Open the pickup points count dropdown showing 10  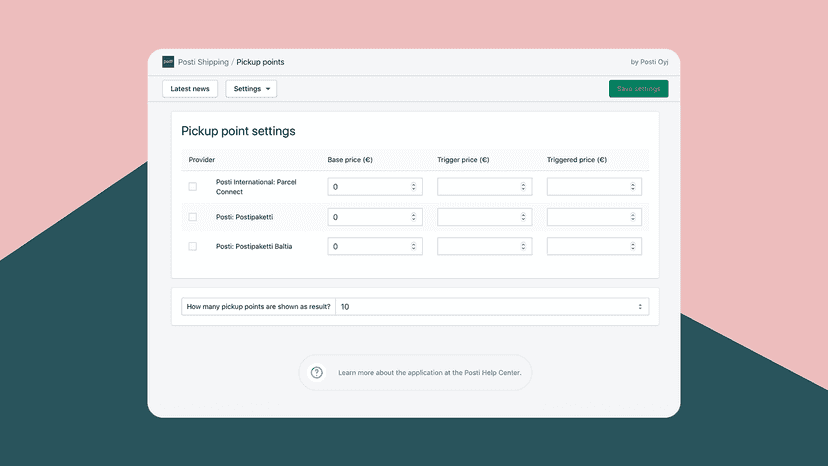pyautogui.click(x=492, y=306)
